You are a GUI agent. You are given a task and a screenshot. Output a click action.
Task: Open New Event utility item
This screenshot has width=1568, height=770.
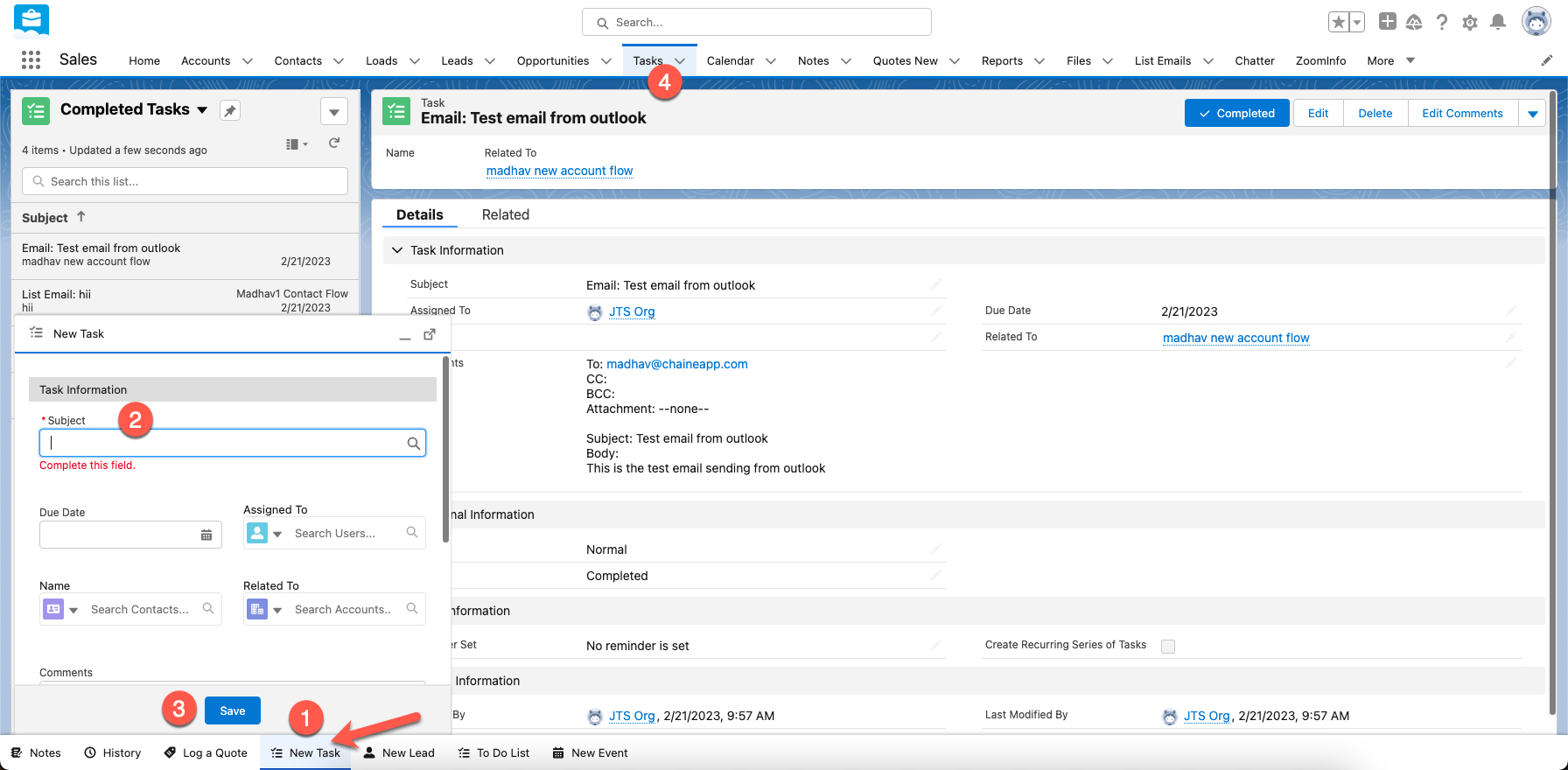pos(591,752)
